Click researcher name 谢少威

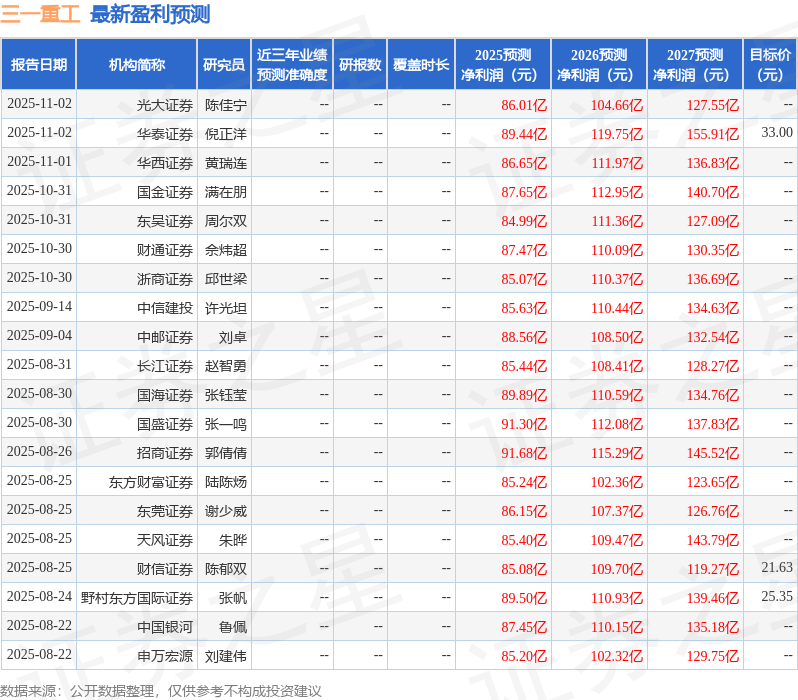(x=226, y=512)
